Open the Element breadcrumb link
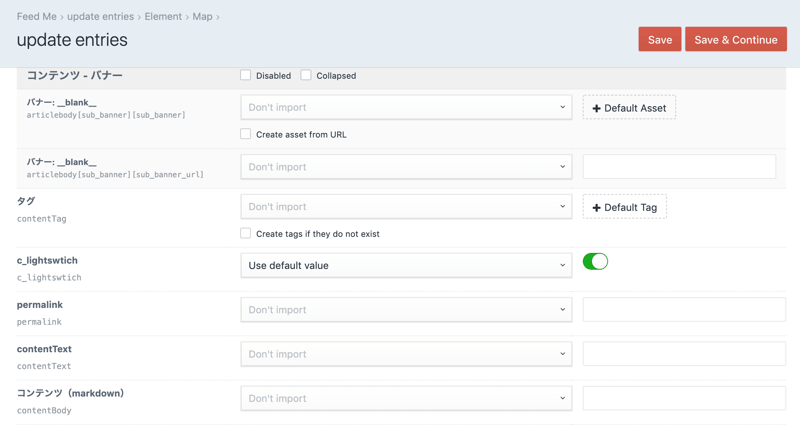This screenshot has height=434, width=800. [x=163, y=16]
